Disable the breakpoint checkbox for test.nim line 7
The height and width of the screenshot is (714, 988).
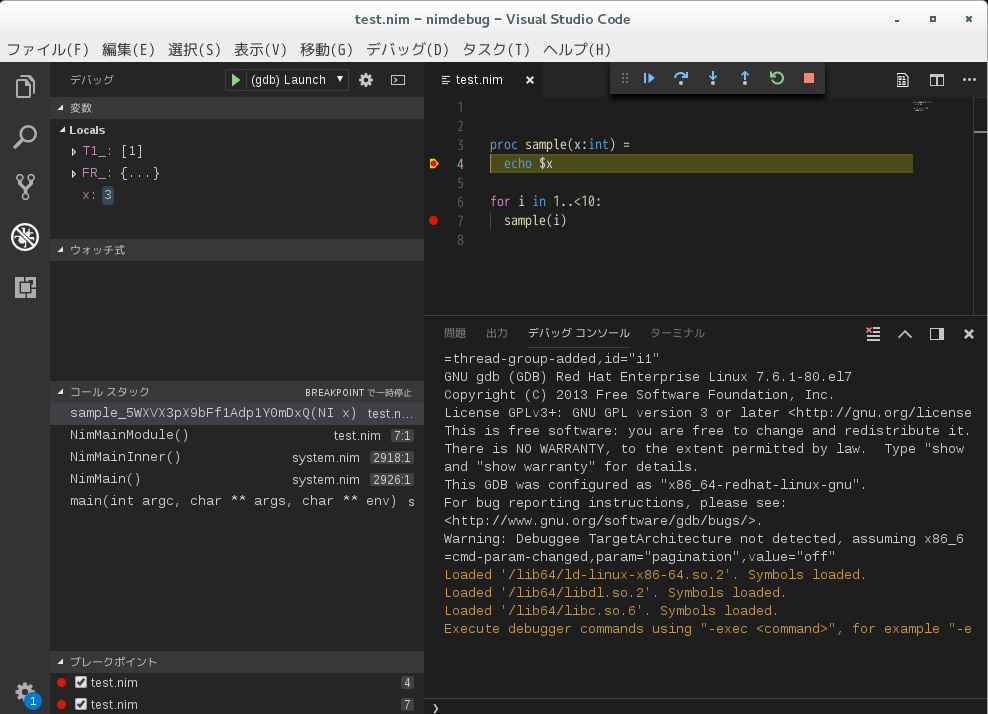(81, 704)
